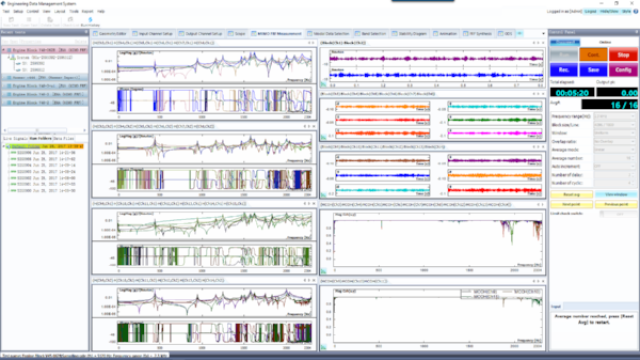Switch to the Input Channel Setup tab
Image resolution: width=640 pixels, height=360 pixels.
coord(153,33)
